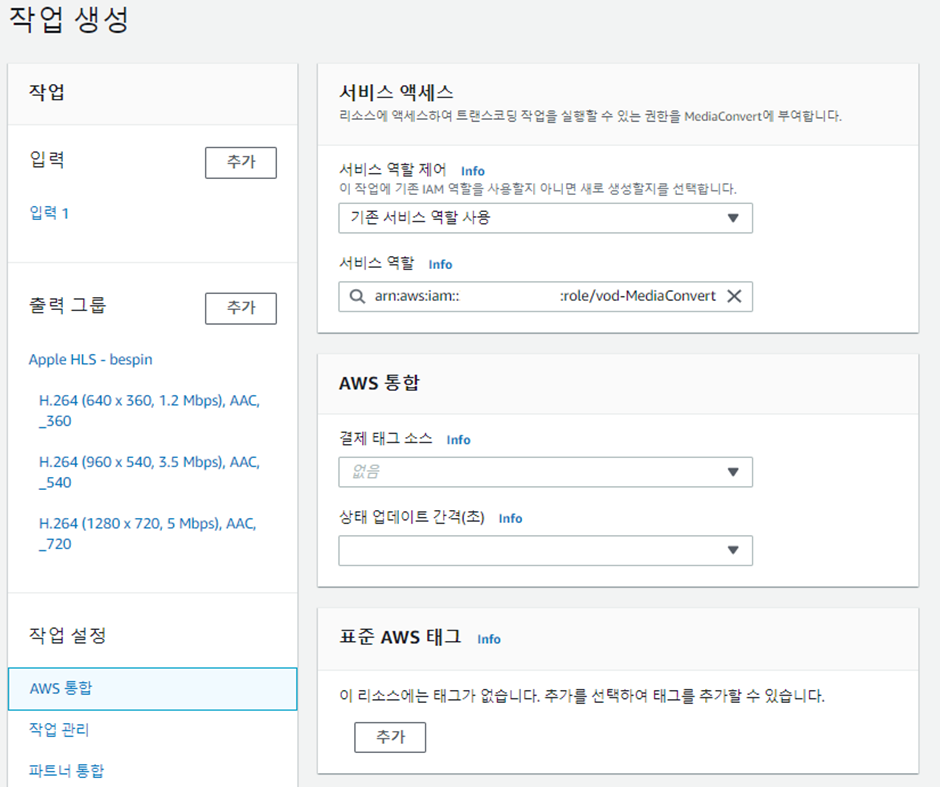
Task: Select the H.264 1280 x 720 output
Action: point(147,533)
